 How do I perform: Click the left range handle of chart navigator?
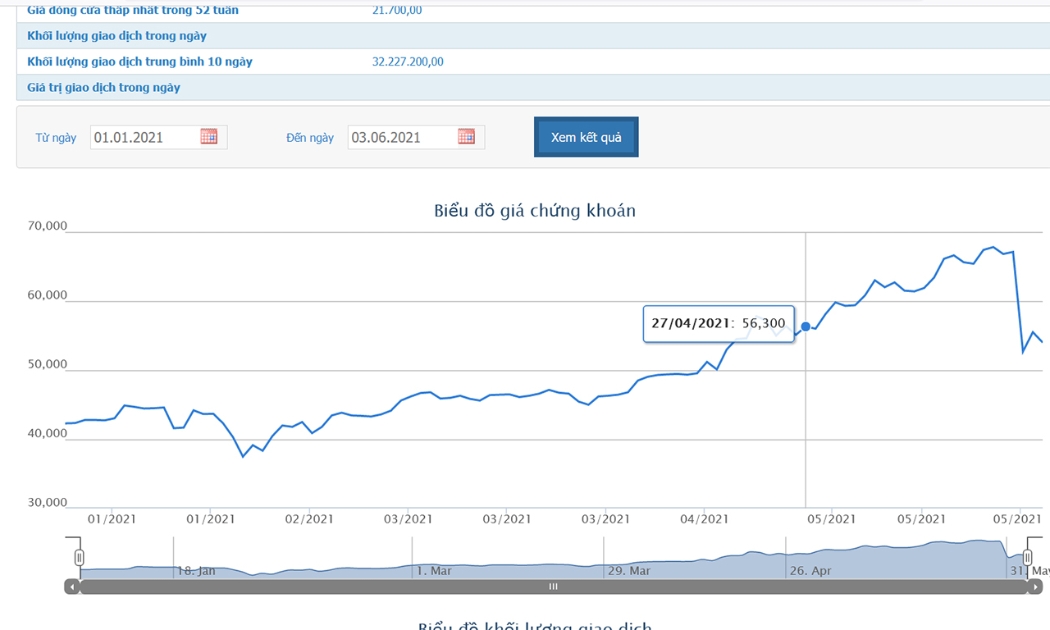[x=79, y=557]
